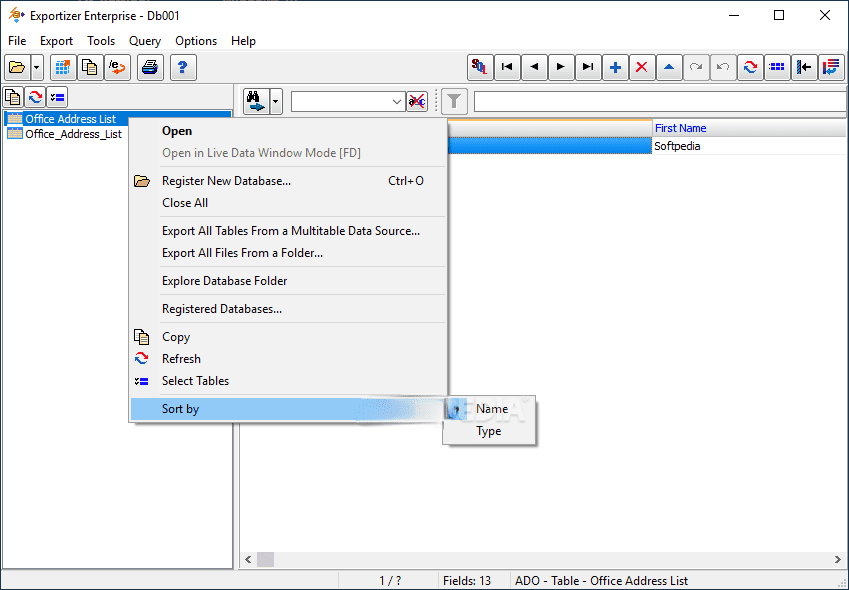
Task: Click the First Name column header
Action: [749, 128]
